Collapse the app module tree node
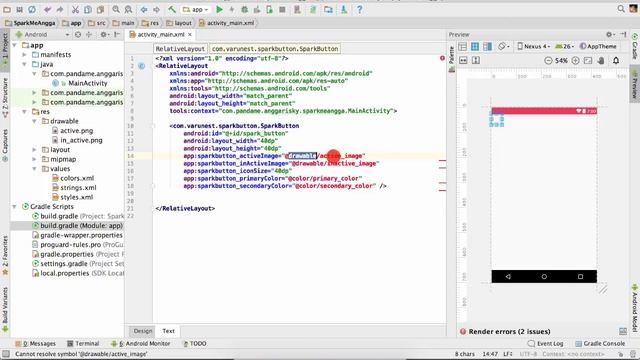This screenshot has width=640, height=360. coord(15,45)
